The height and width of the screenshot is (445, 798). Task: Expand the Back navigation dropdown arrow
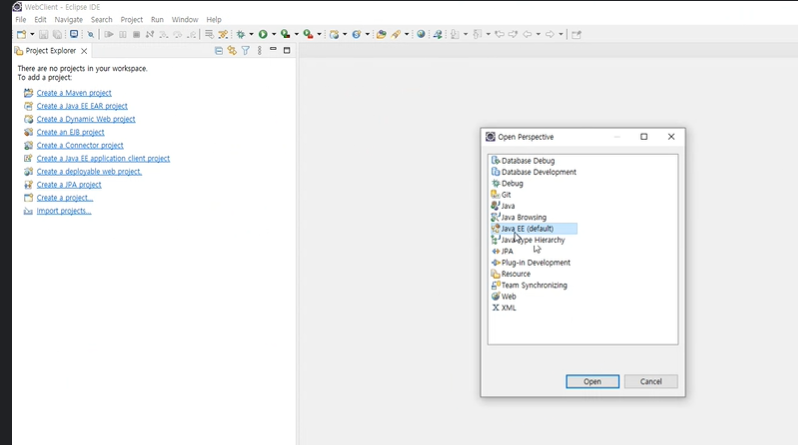click(538, 35)
